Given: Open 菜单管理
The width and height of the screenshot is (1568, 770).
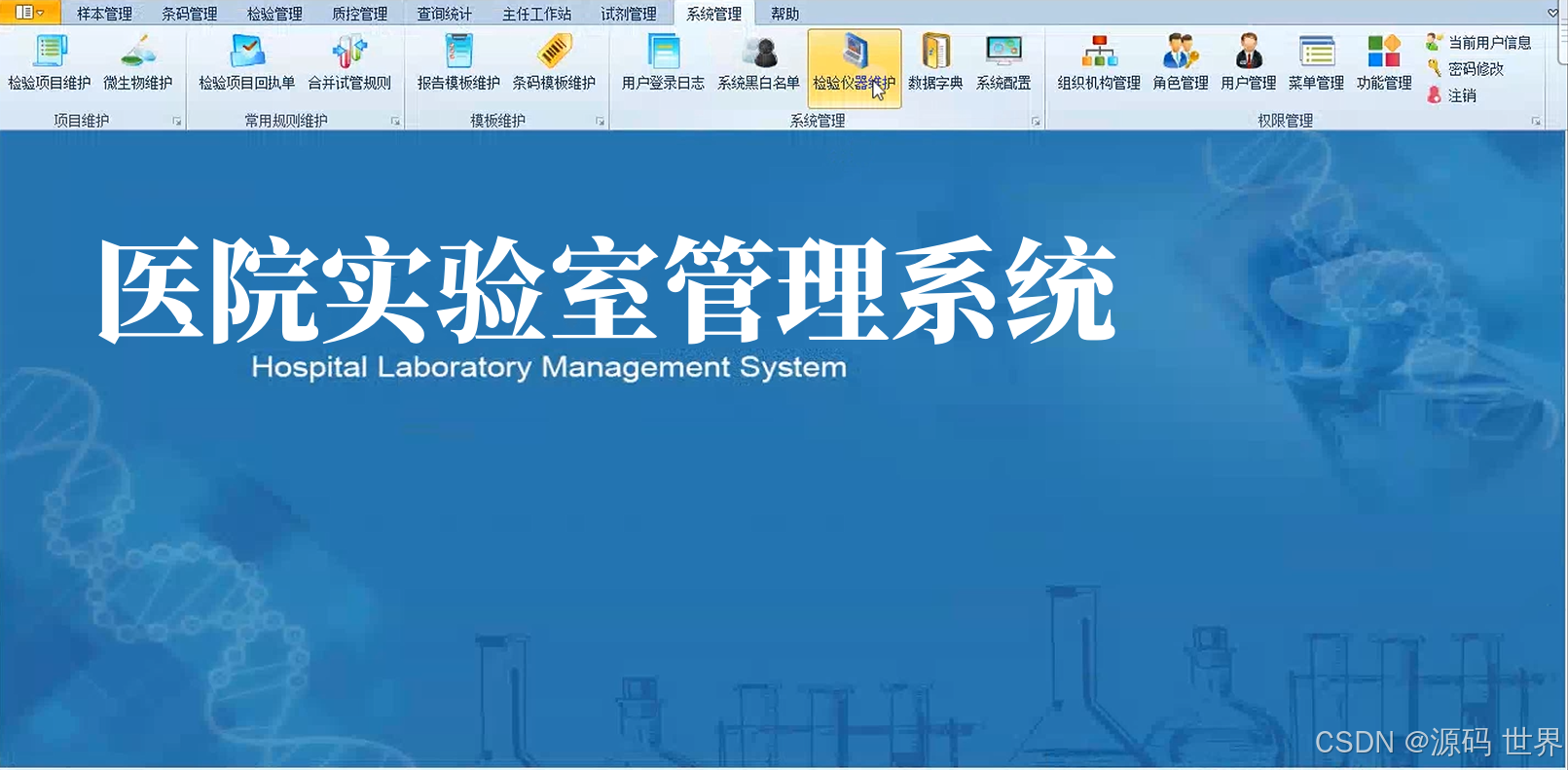Looking at the screenshot, I should (1316, 64).
